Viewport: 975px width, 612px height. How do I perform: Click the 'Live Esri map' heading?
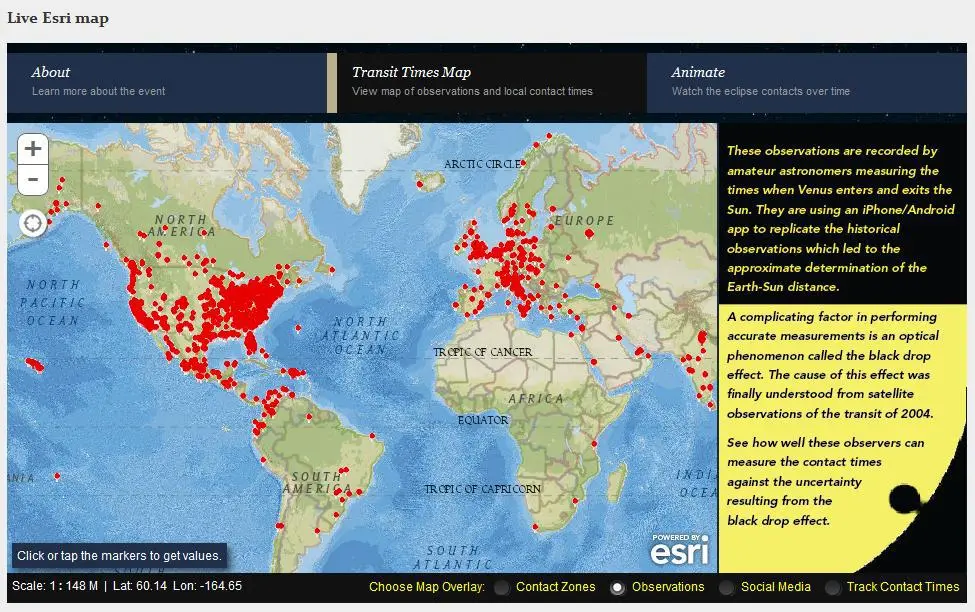pyautogui.click(x=58, y=18)
